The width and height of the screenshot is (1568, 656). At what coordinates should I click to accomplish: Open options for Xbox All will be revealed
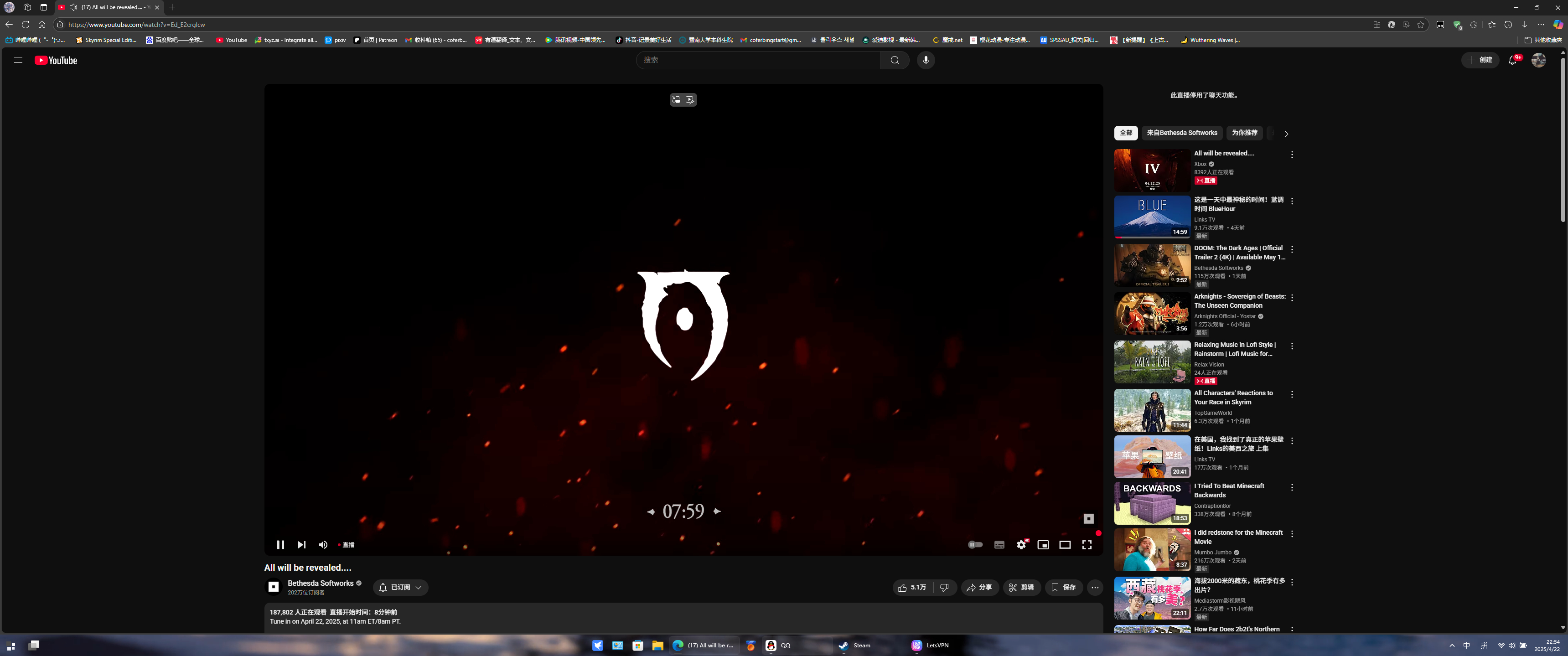tap(1292, 155)
